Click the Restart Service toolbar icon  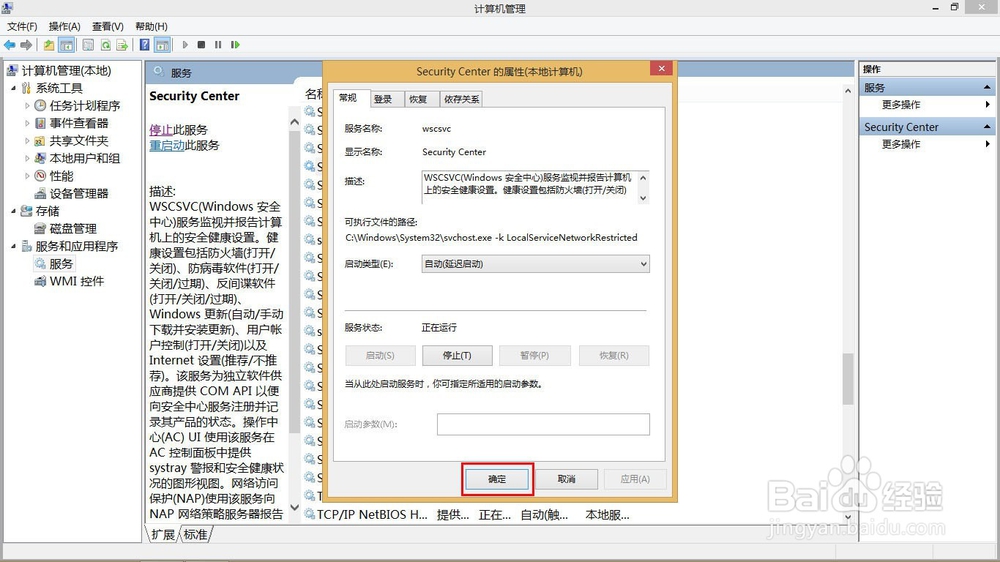click(235, 45)
